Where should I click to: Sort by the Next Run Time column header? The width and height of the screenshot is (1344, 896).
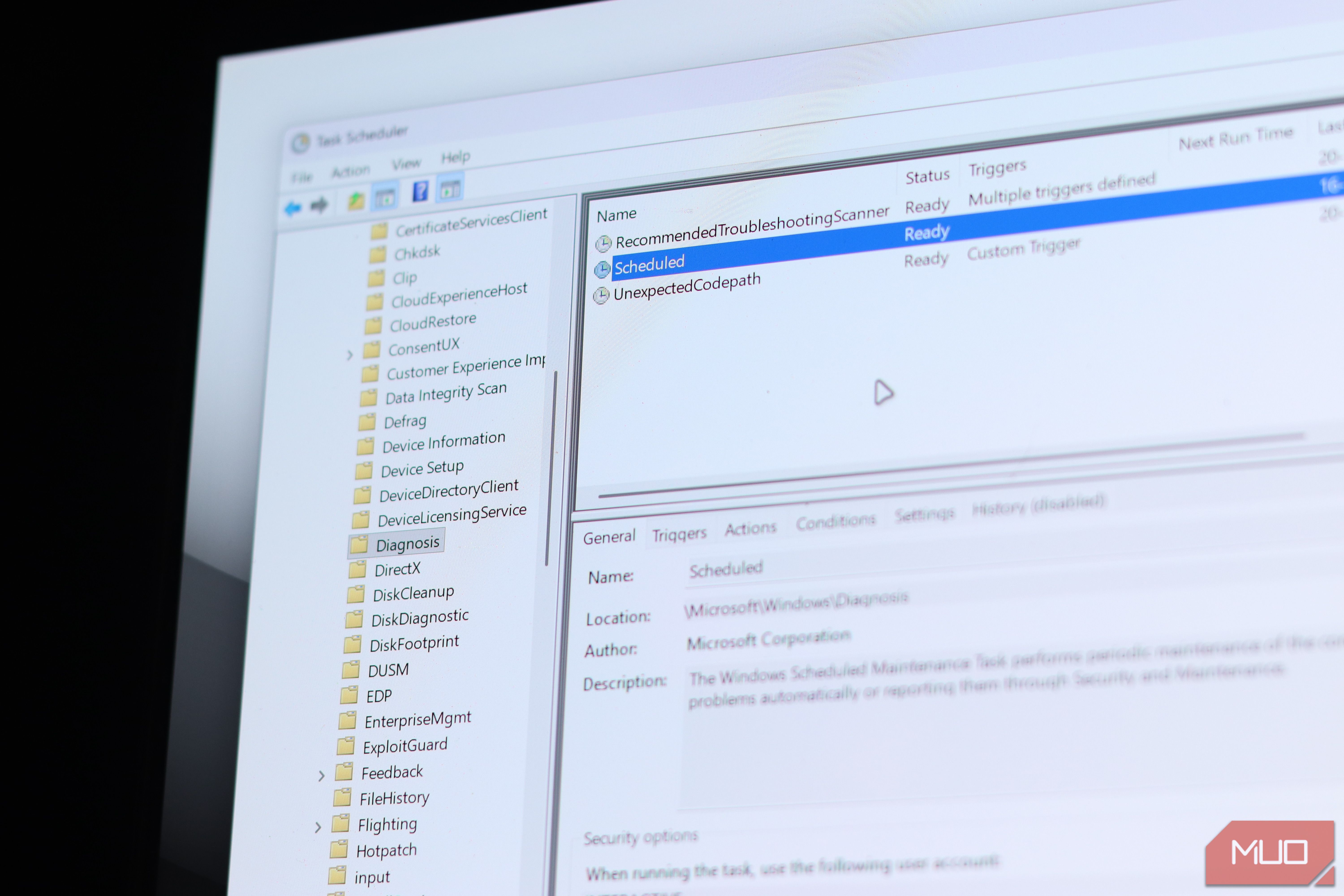point(1235,138)
